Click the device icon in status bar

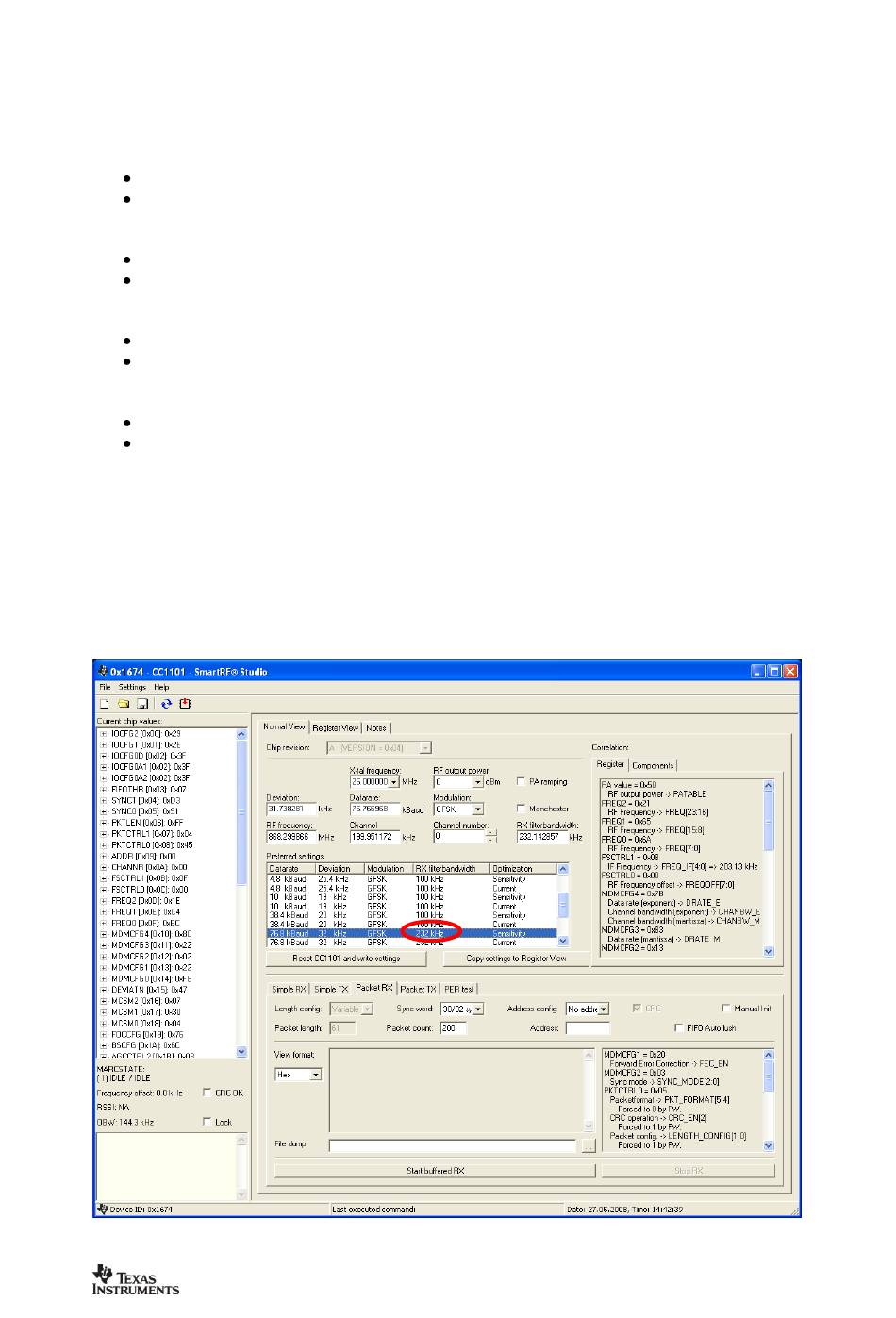pos(102,1209)
